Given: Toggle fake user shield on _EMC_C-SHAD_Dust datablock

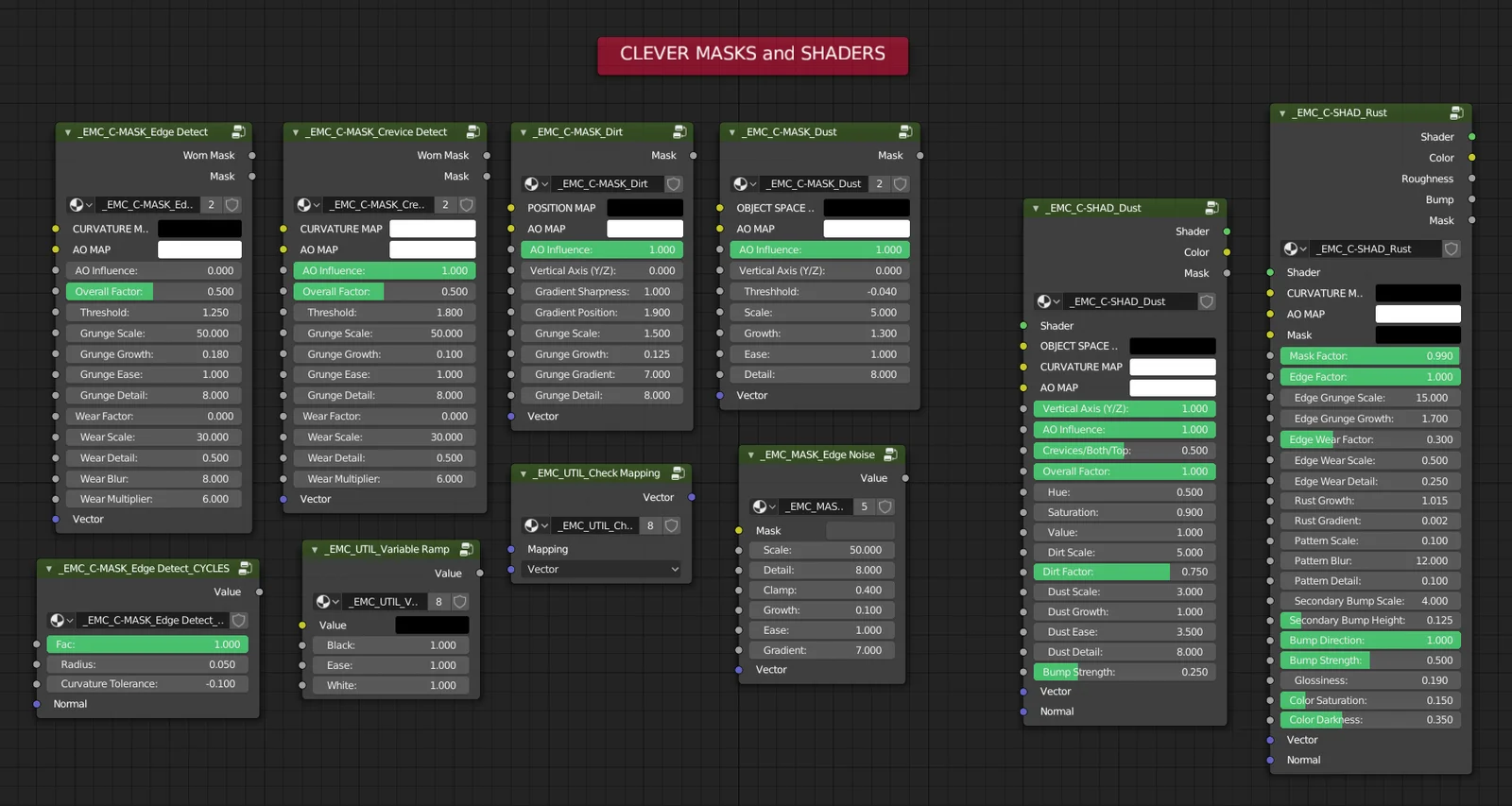Looking at the screenshot, I should pyautogui.click(x=1207, y=301).
